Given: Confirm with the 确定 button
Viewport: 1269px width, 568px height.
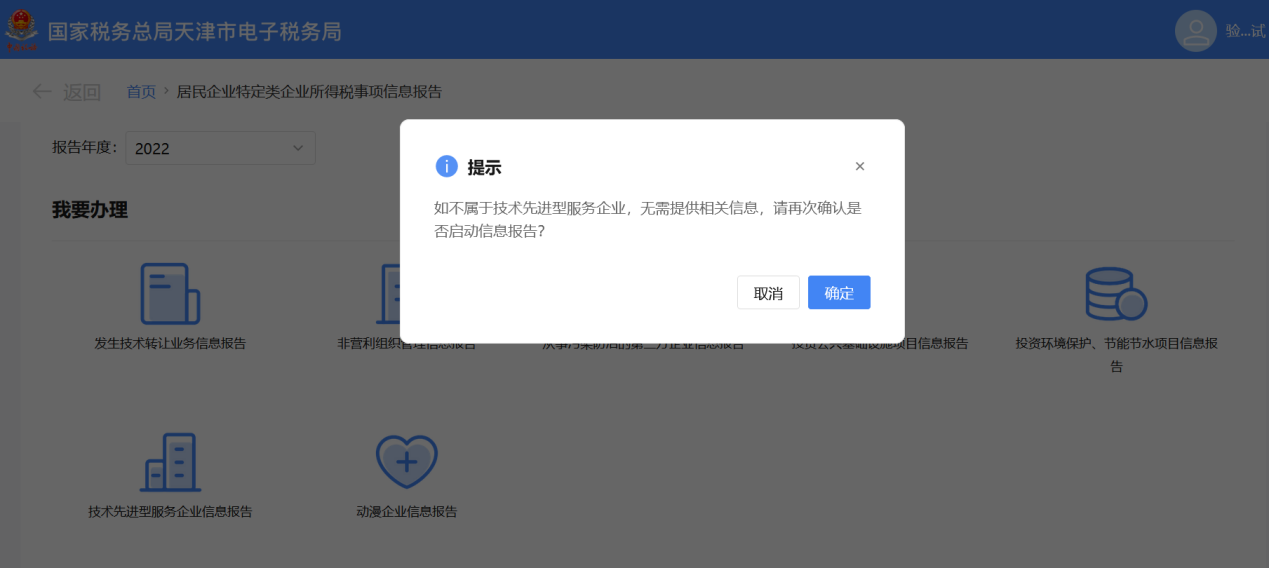Looking at the screenshot, I should point(839,293).
